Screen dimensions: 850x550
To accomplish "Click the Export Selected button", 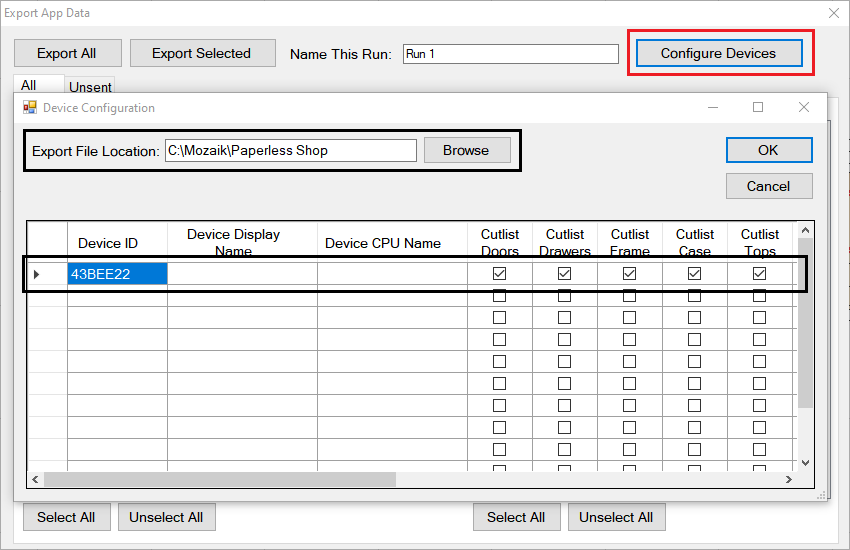I will 201,53.
